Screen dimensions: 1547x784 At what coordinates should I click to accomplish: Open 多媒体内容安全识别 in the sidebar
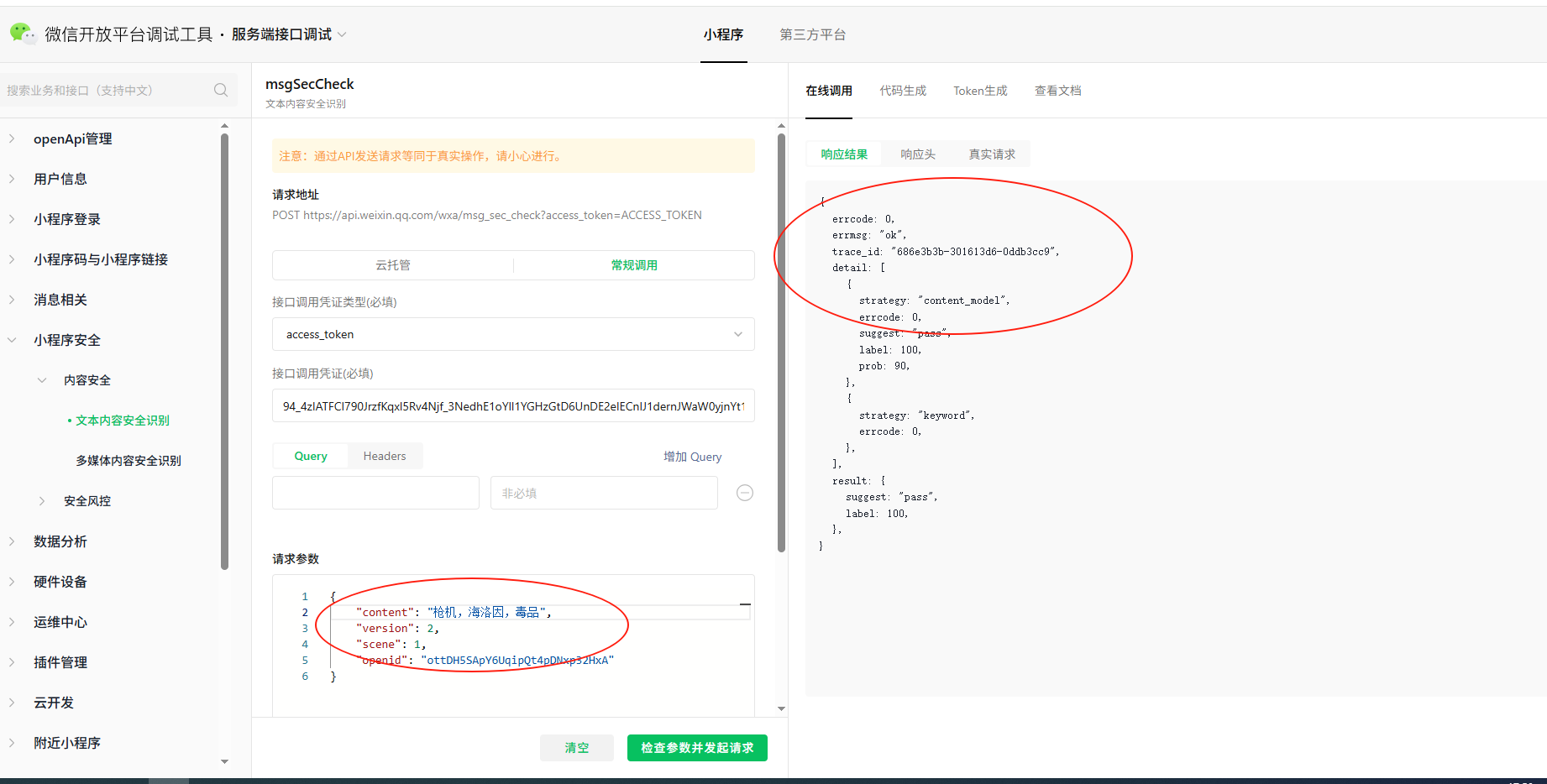pos(128,461)
